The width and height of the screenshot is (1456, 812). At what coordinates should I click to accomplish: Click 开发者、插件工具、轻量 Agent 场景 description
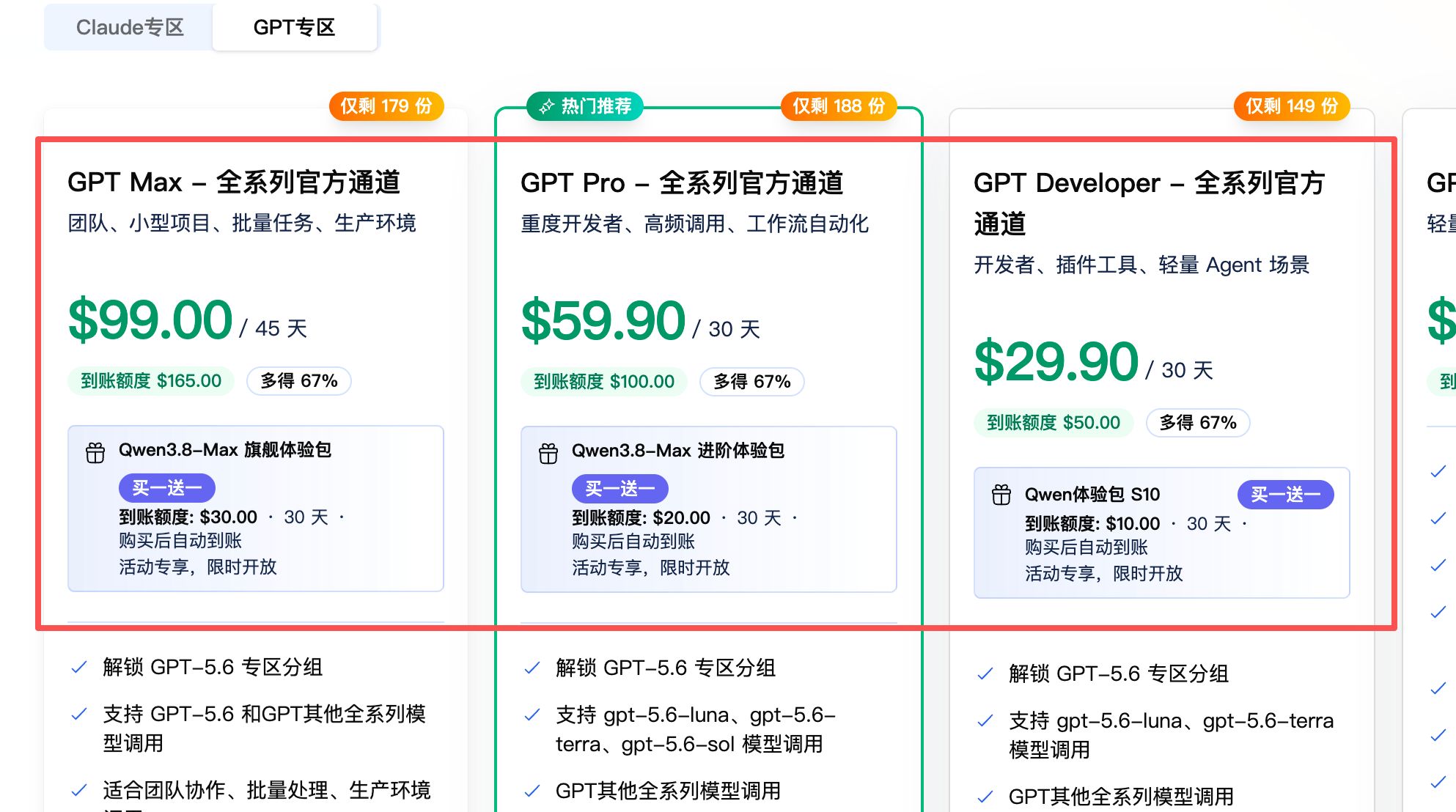point(1141,265)
